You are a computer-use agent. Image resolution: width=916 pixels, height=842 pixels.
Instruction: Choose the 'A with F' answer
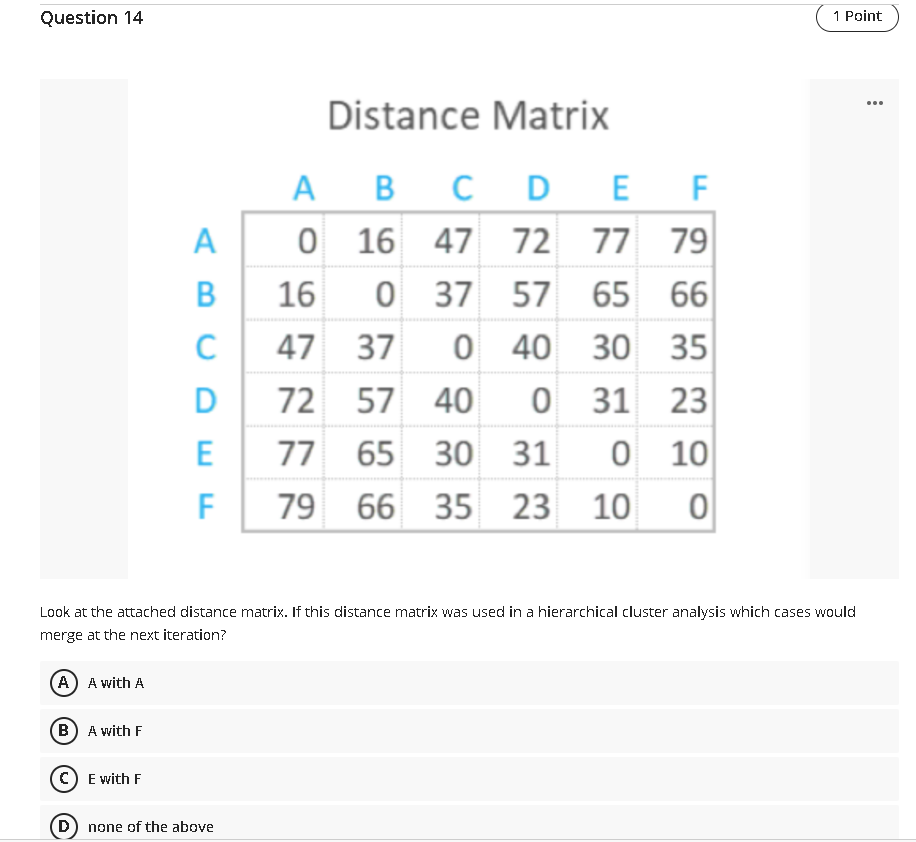tap(115, 731)
